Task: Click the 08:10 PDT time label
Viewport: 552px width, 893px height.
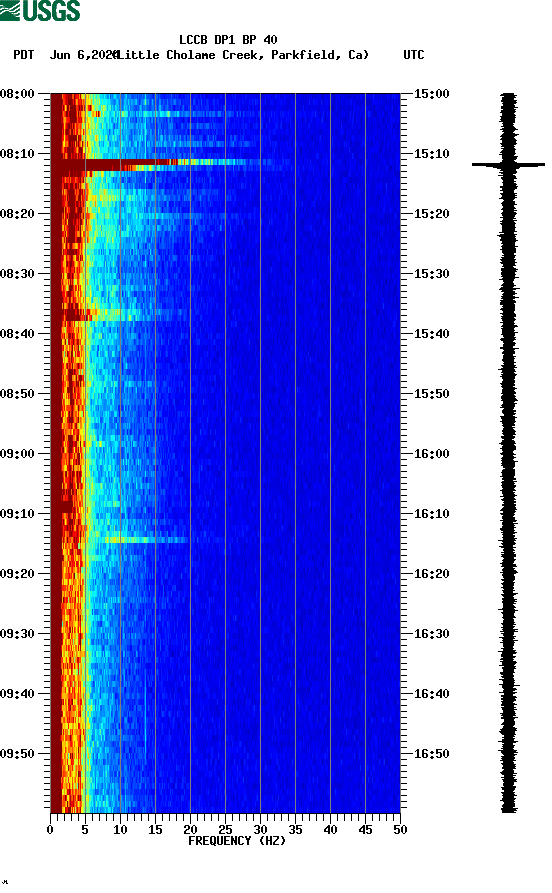Action: (18, 153)
